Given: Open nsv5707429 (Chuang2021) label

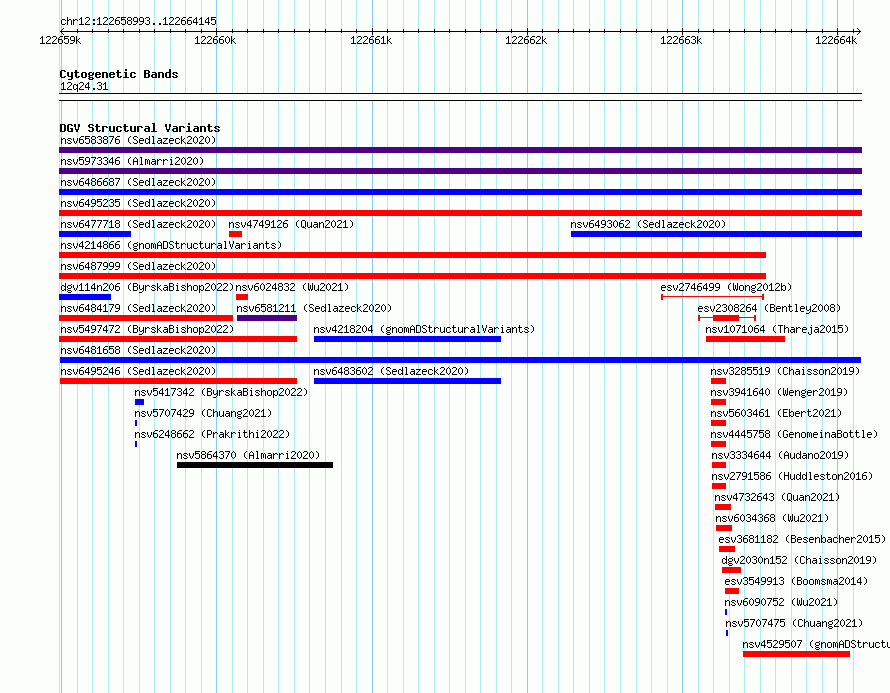Looking at the screenshot, I should [203, 413].
